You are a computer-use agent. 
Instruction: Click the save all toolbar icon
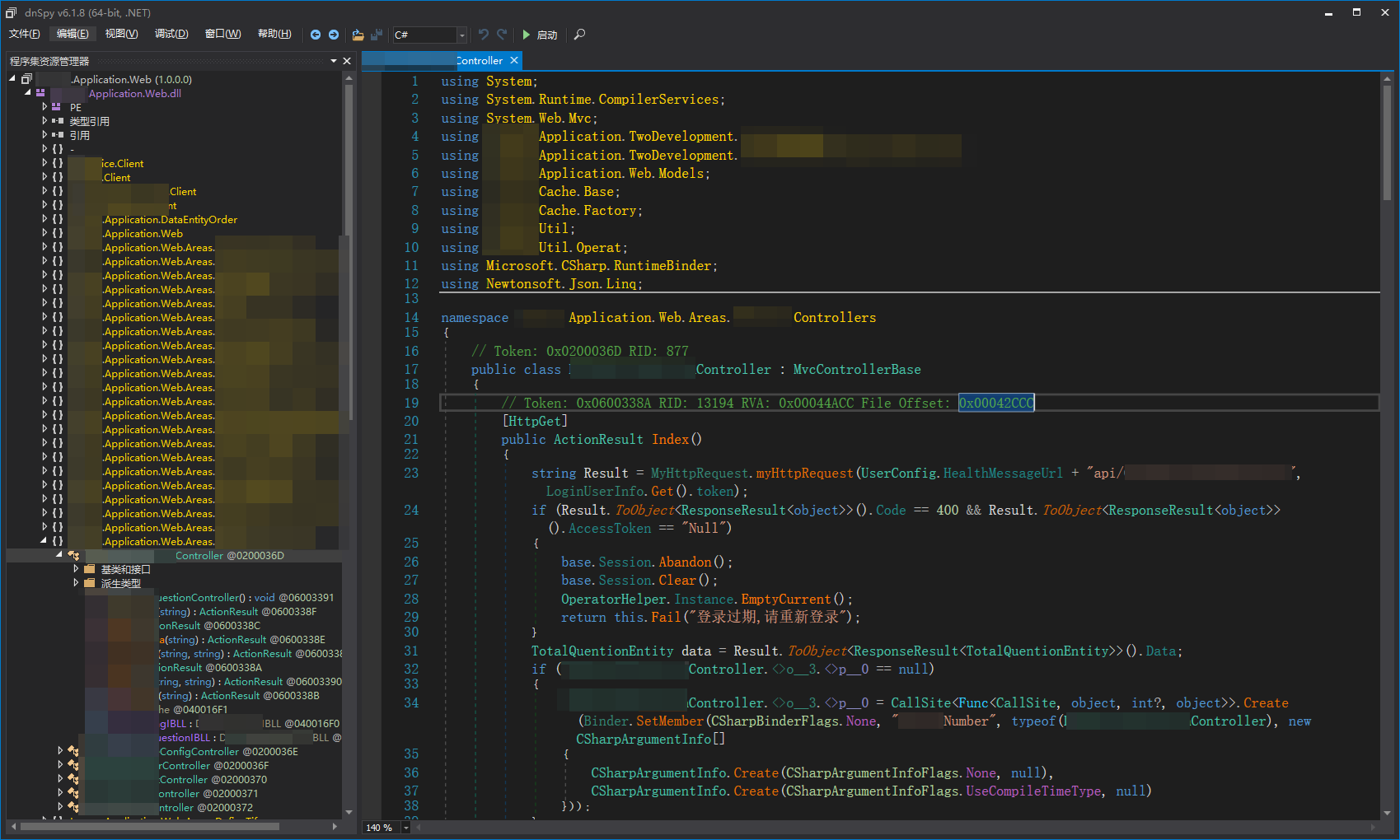coord(377,35)
